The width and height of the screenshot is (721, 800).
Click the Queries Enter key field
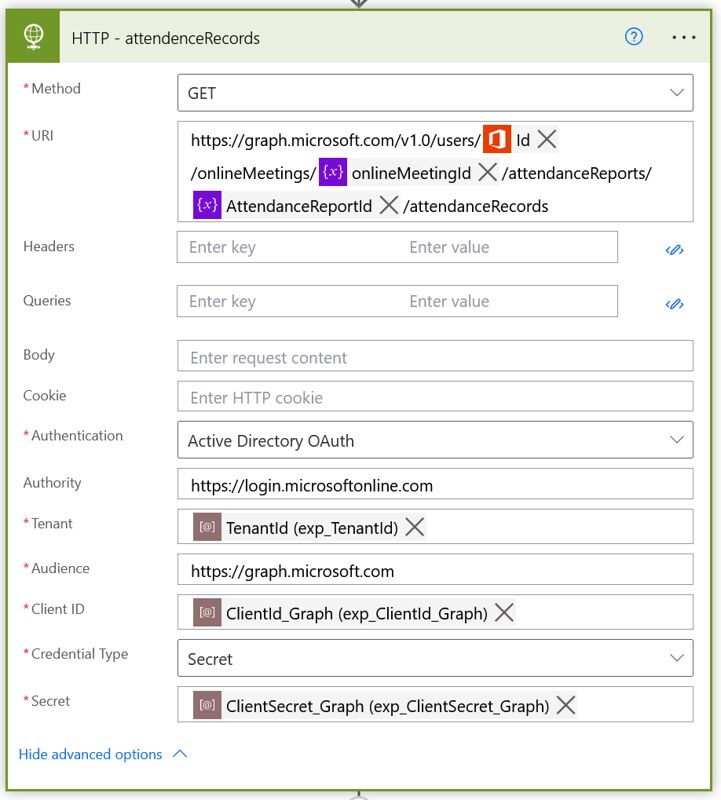pos(288,301)
